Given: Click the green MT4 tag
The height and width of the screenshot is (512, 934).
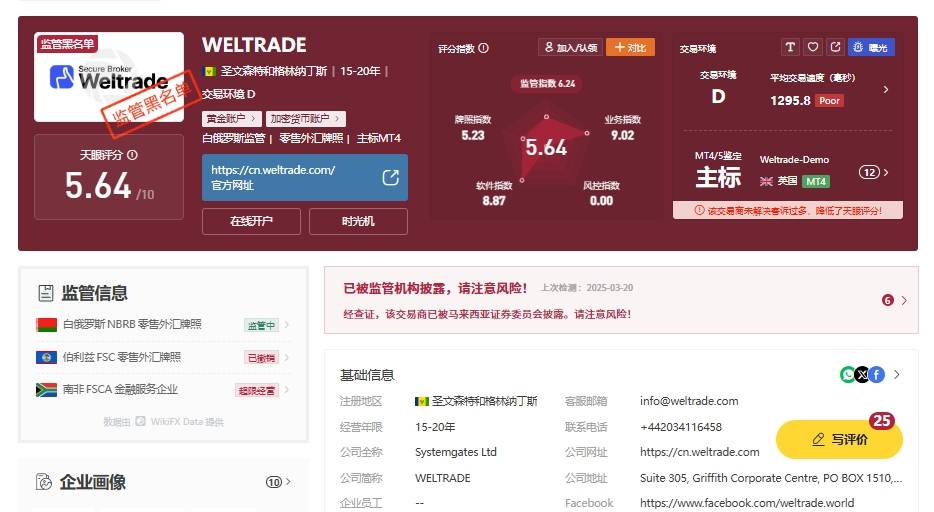Looking at the screenshot, I should [816, 182].
